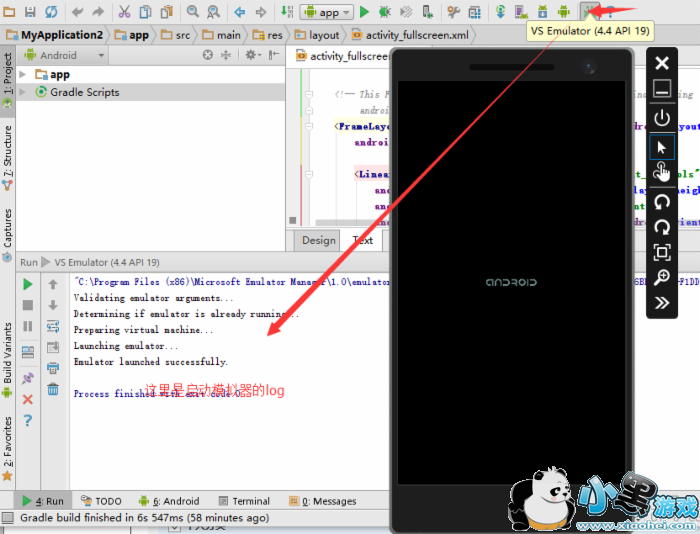Toggle soft-wrap in the Run console

(53, 326)
